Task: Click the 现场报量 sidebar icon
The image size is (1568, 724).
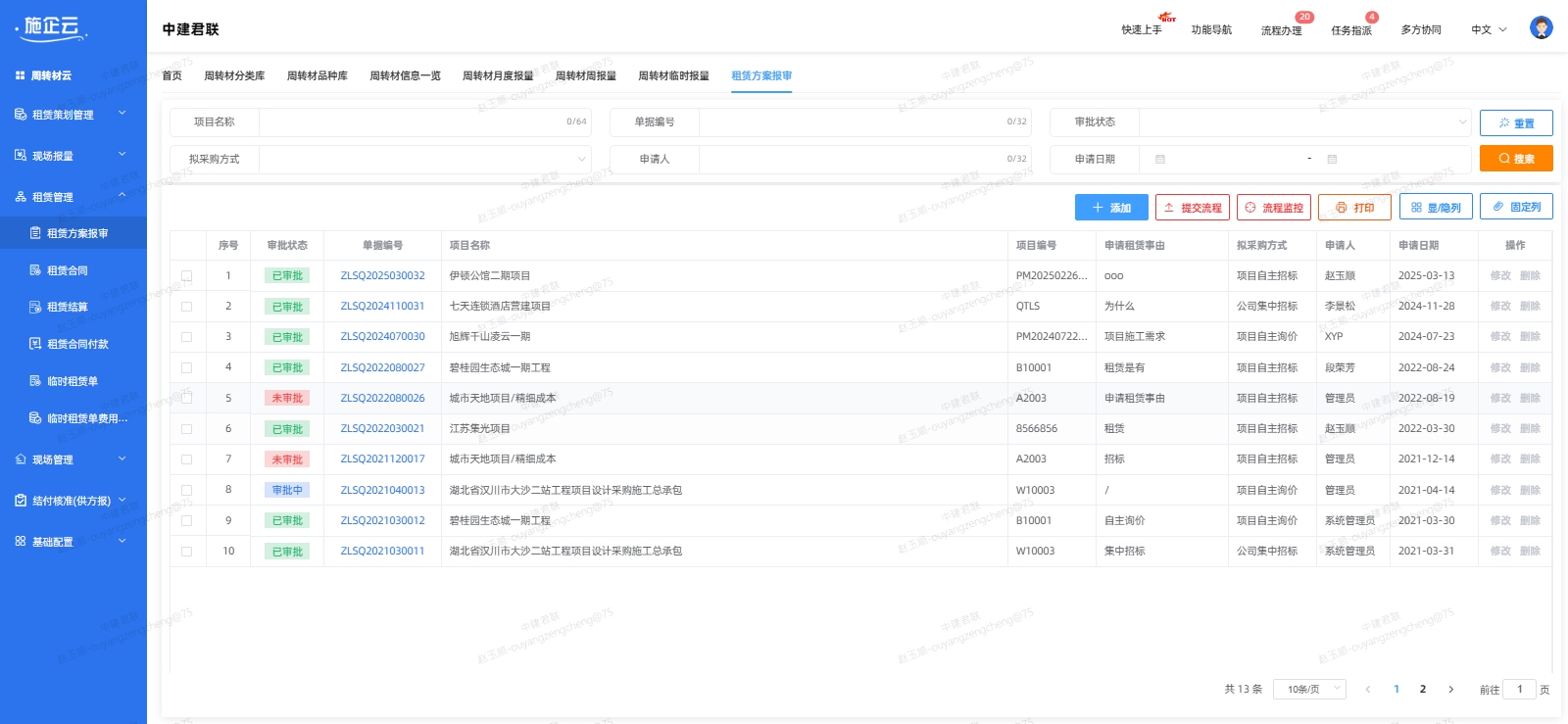Action: (21, 155)
